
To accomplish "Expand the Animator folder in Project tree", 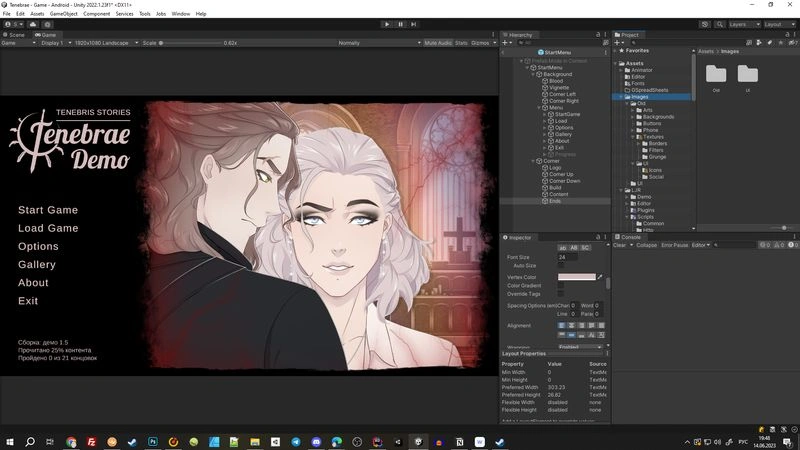I will point(621,70).
